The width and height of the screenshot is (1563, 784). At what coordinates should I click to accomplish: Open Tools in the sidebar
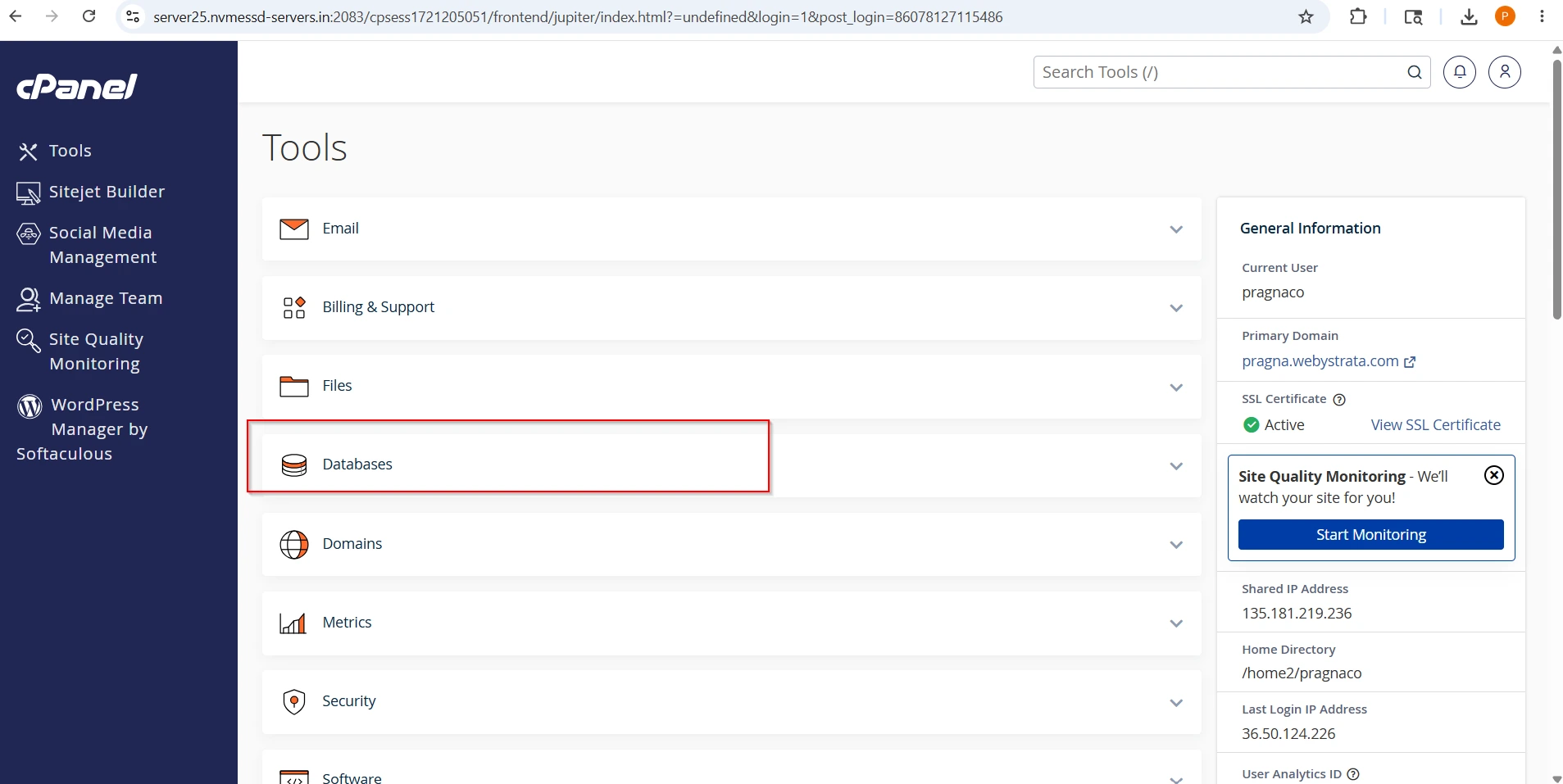[70, 151]
